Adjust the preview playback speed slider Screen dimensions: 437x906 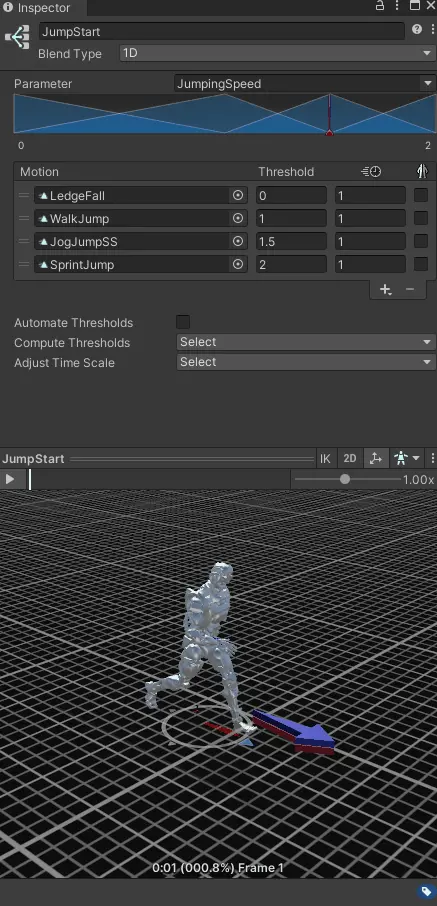point(345,480)
